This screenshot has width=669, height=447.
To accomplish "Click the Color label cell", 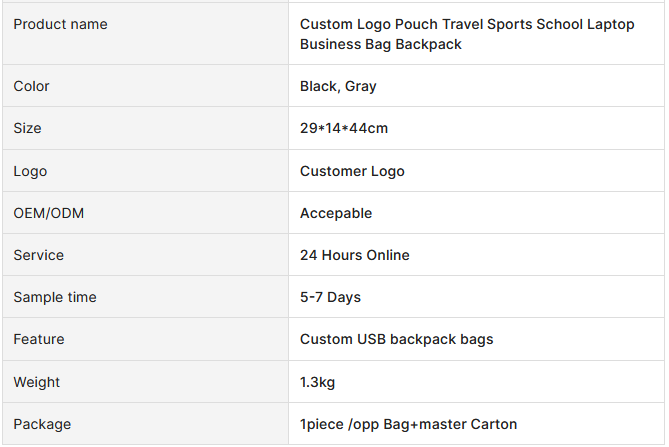I will coord(145,86).
